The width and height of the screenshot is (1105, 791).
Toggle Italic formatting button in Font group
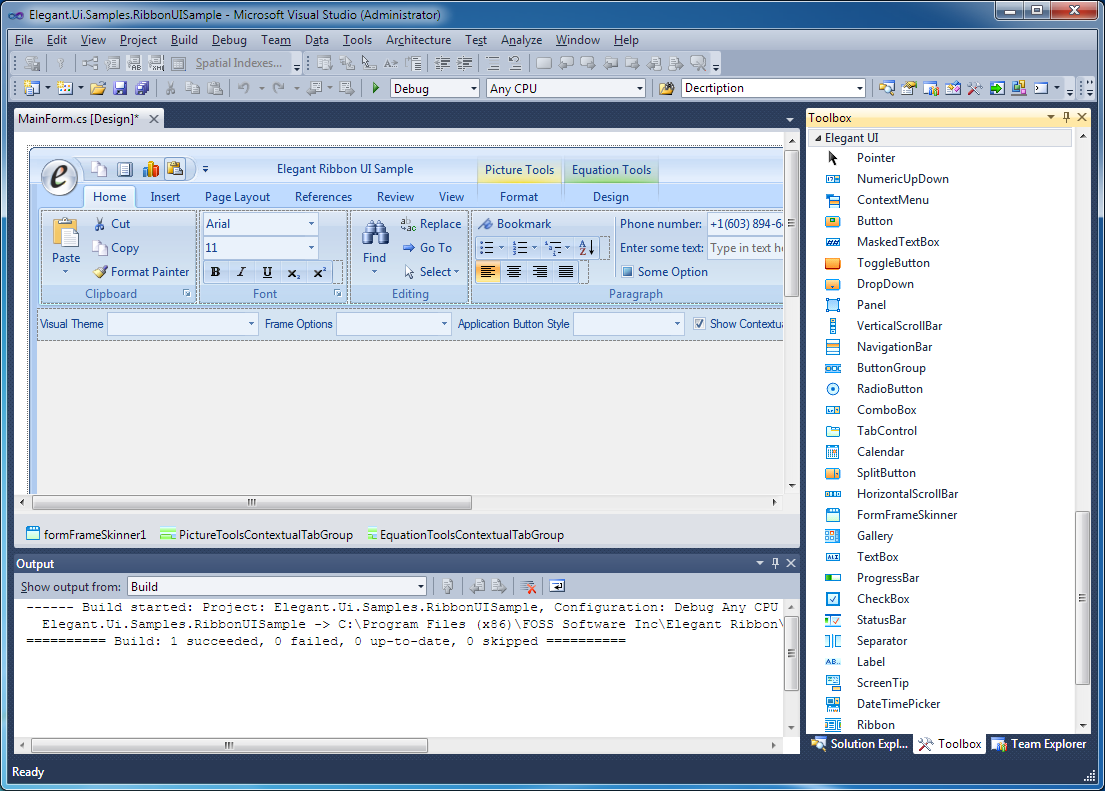pyautogui.click(x=241, y=272)
